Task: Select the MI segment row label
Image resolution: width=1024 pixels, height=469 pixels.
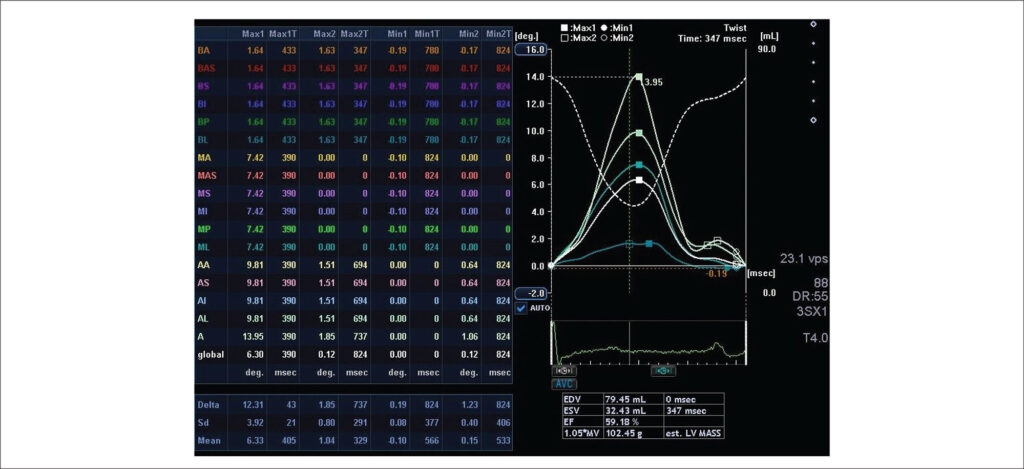Action: pyautogui.click(x=203, y=211)
